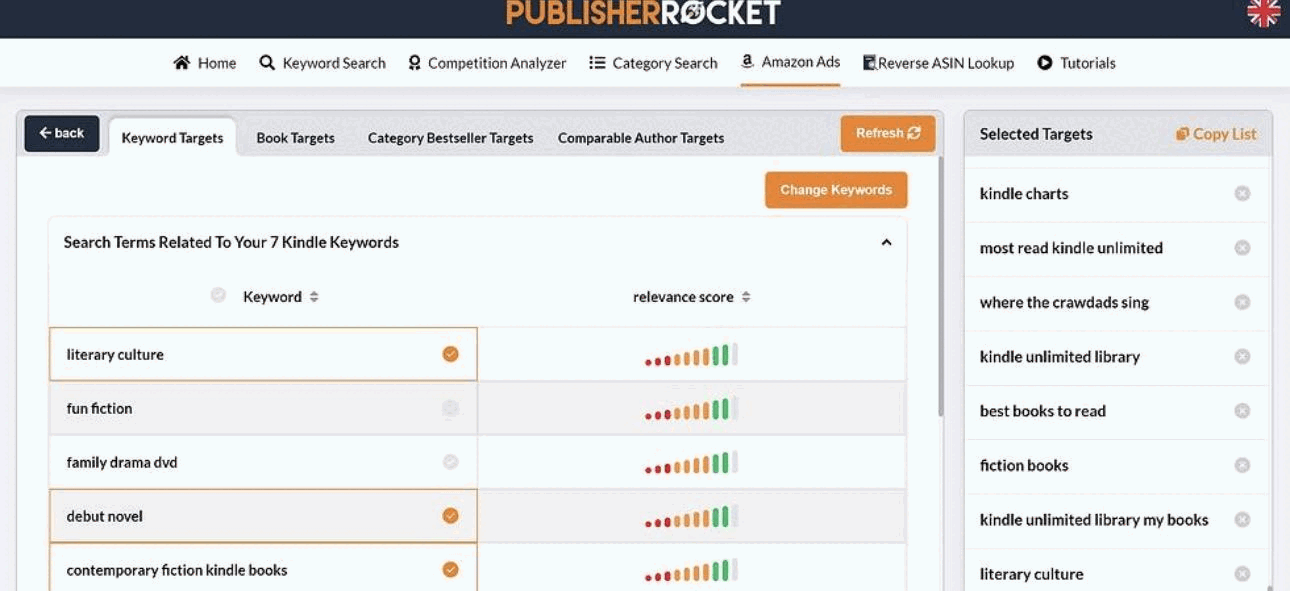Toggle the select-all keywords checkbox
1290x591 pixels.
[x=218, y=295]
